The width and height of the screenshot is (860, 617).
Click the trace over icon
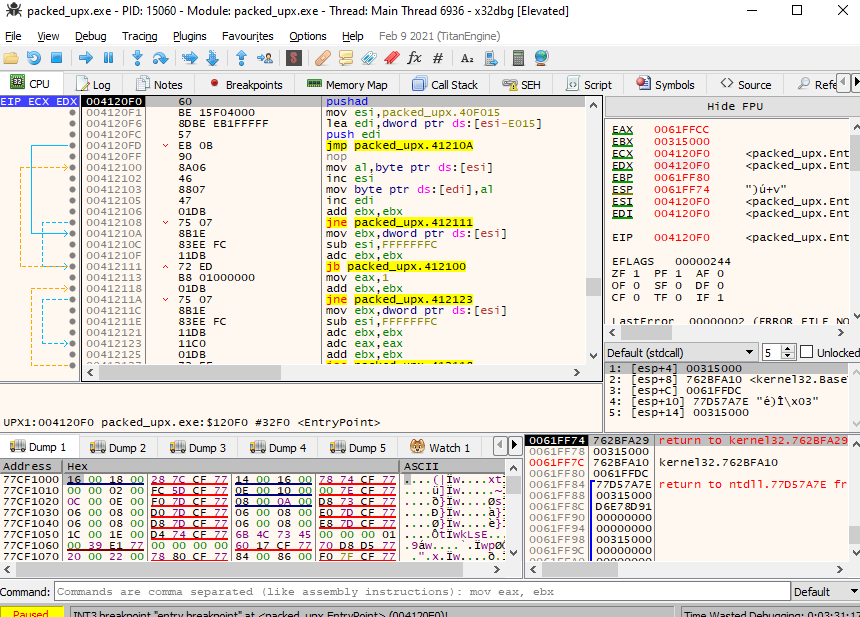point(212,58)
